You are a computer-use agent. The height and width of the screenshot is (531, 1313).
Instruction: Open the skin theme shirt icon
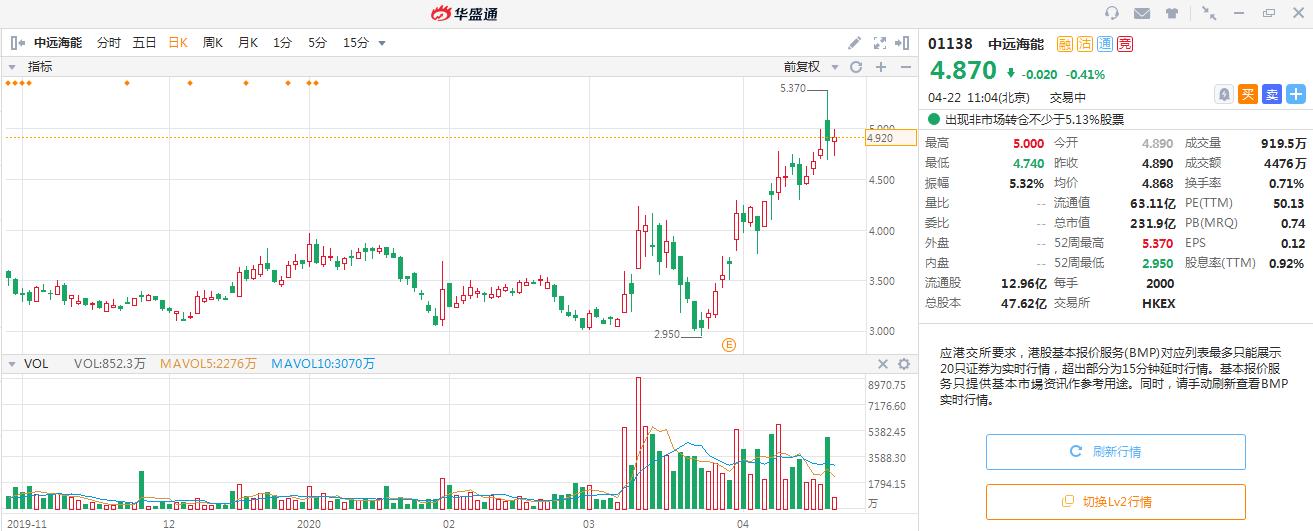point(1172,13)
